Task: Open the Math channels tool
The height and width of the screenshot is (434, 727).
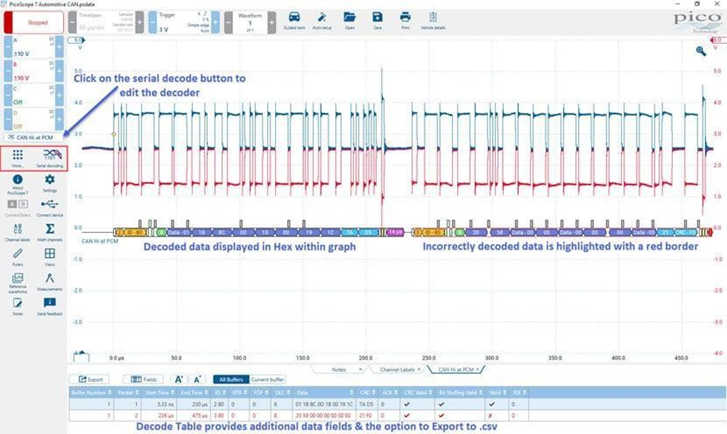Action: tap(49, 231)
